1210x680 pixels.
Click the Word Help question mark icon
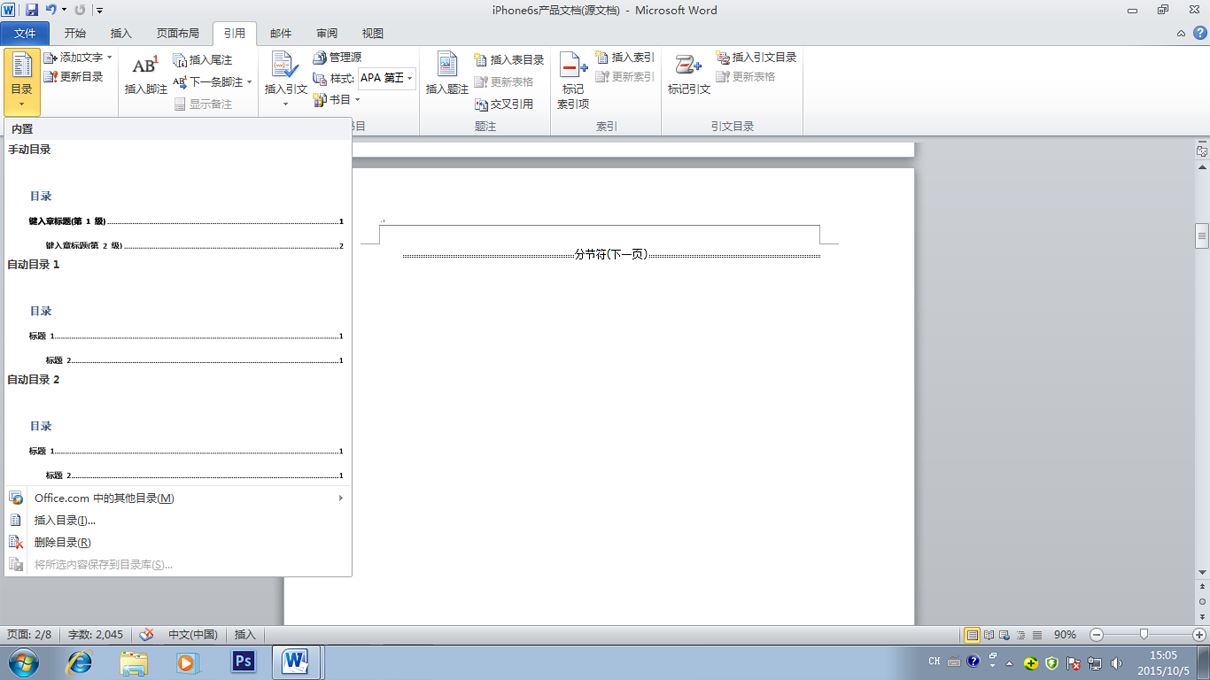[1199, 33]
